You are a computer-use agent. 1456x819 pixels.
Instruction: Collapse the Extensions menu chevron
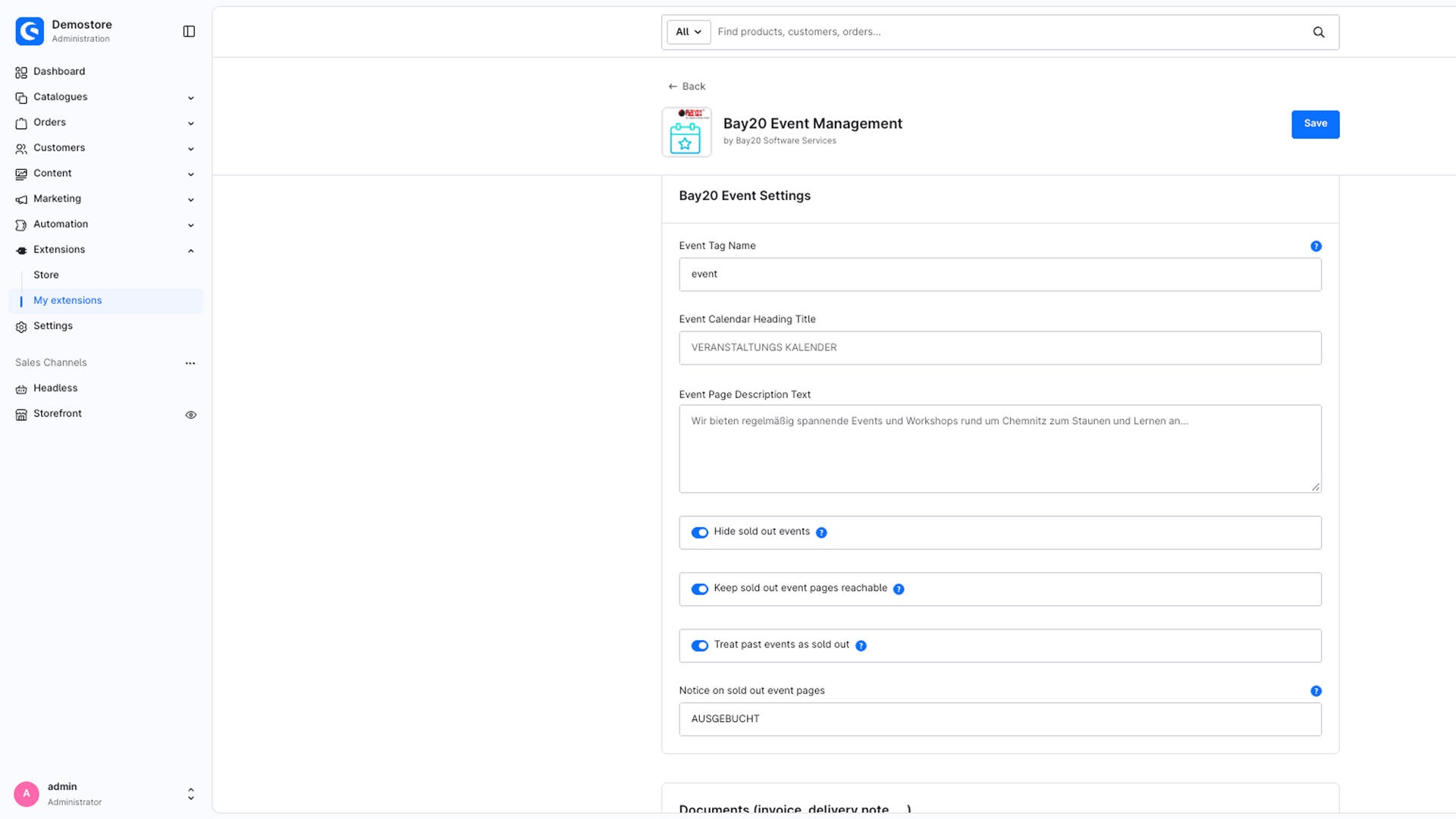(x=191, y=250)
